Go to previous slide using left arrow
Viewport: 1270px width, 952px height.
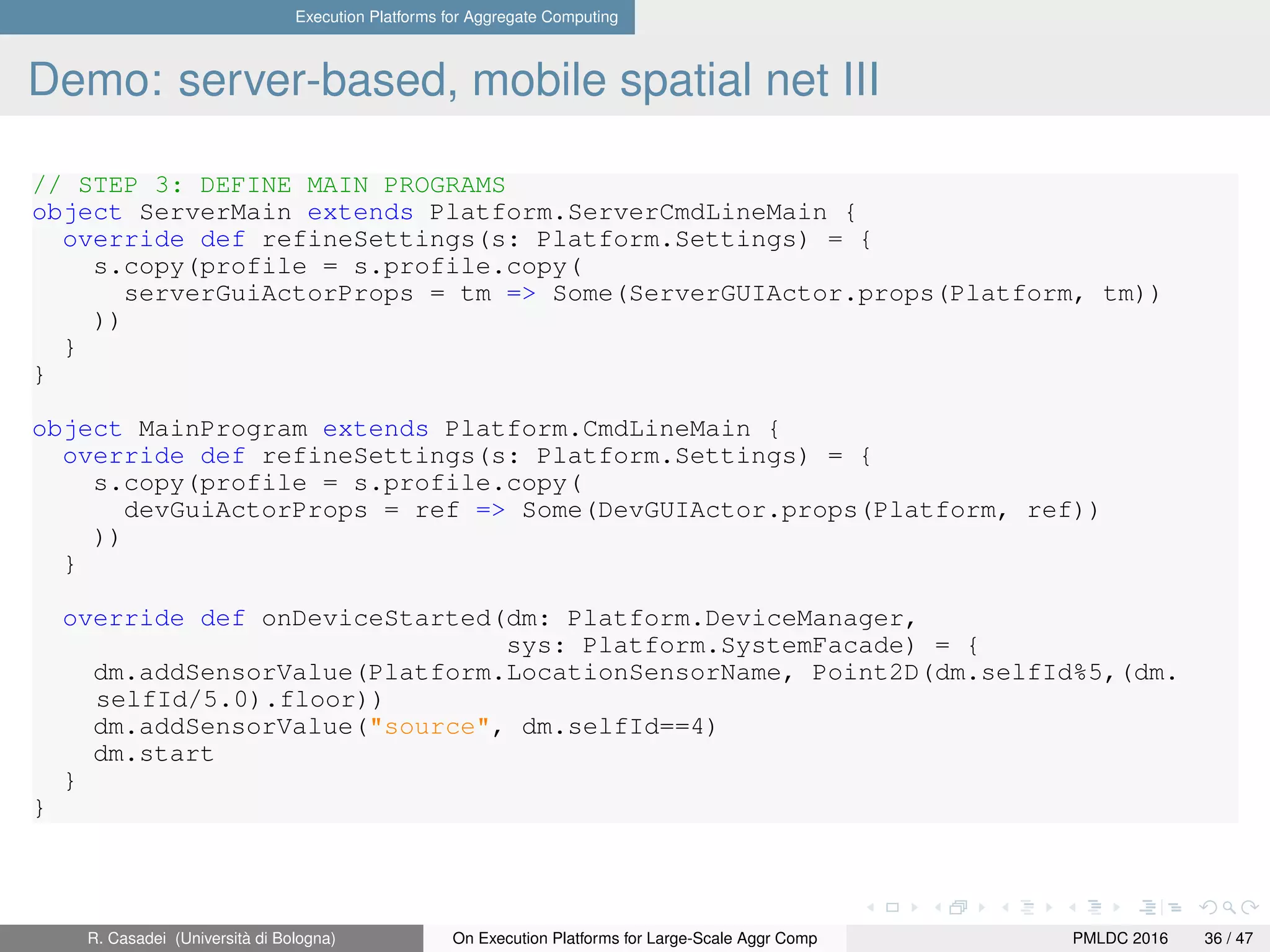point(871,907)
